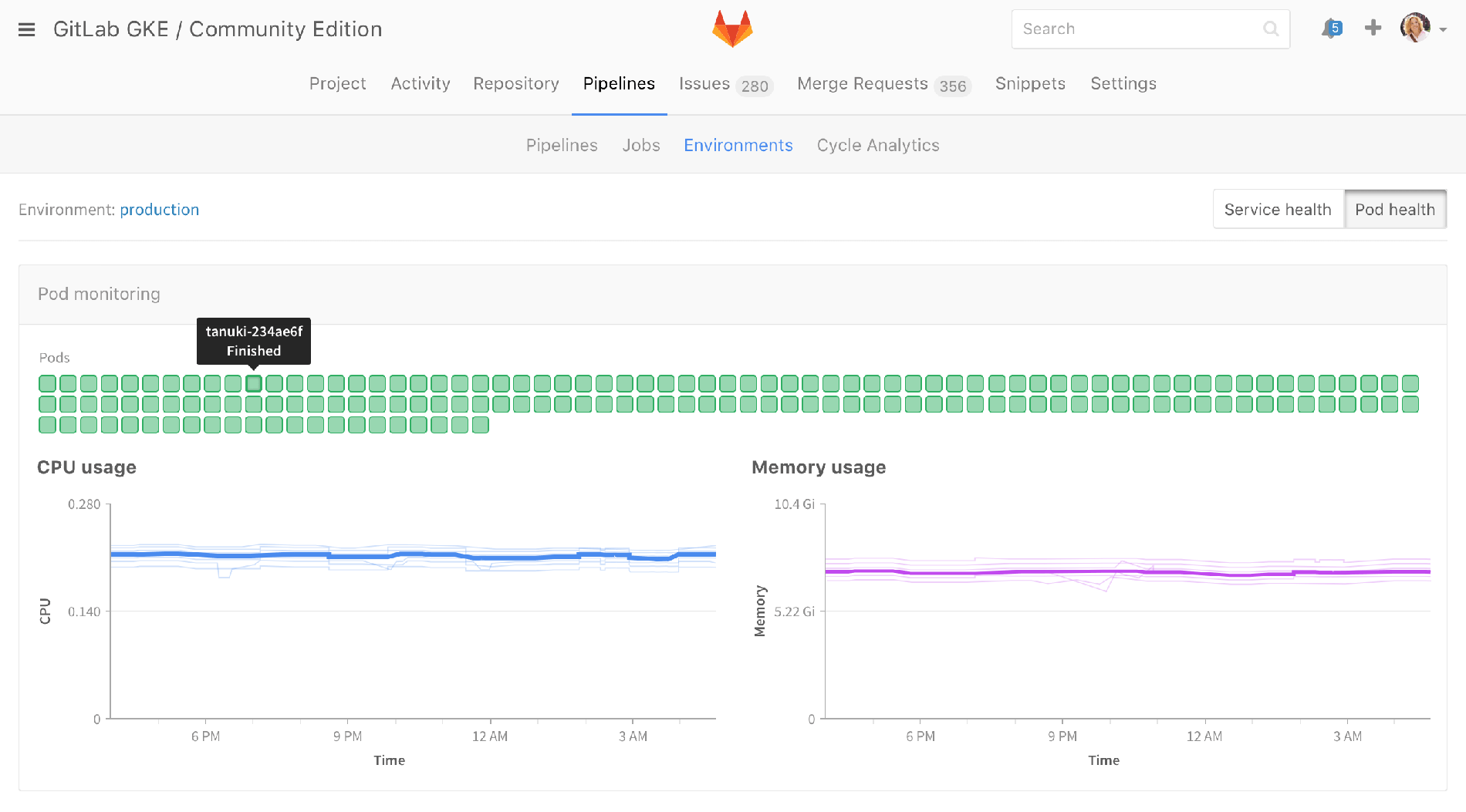This screenshot has height=812, width=1466.
Task: Open the production environment link
Action: point(159,210)
